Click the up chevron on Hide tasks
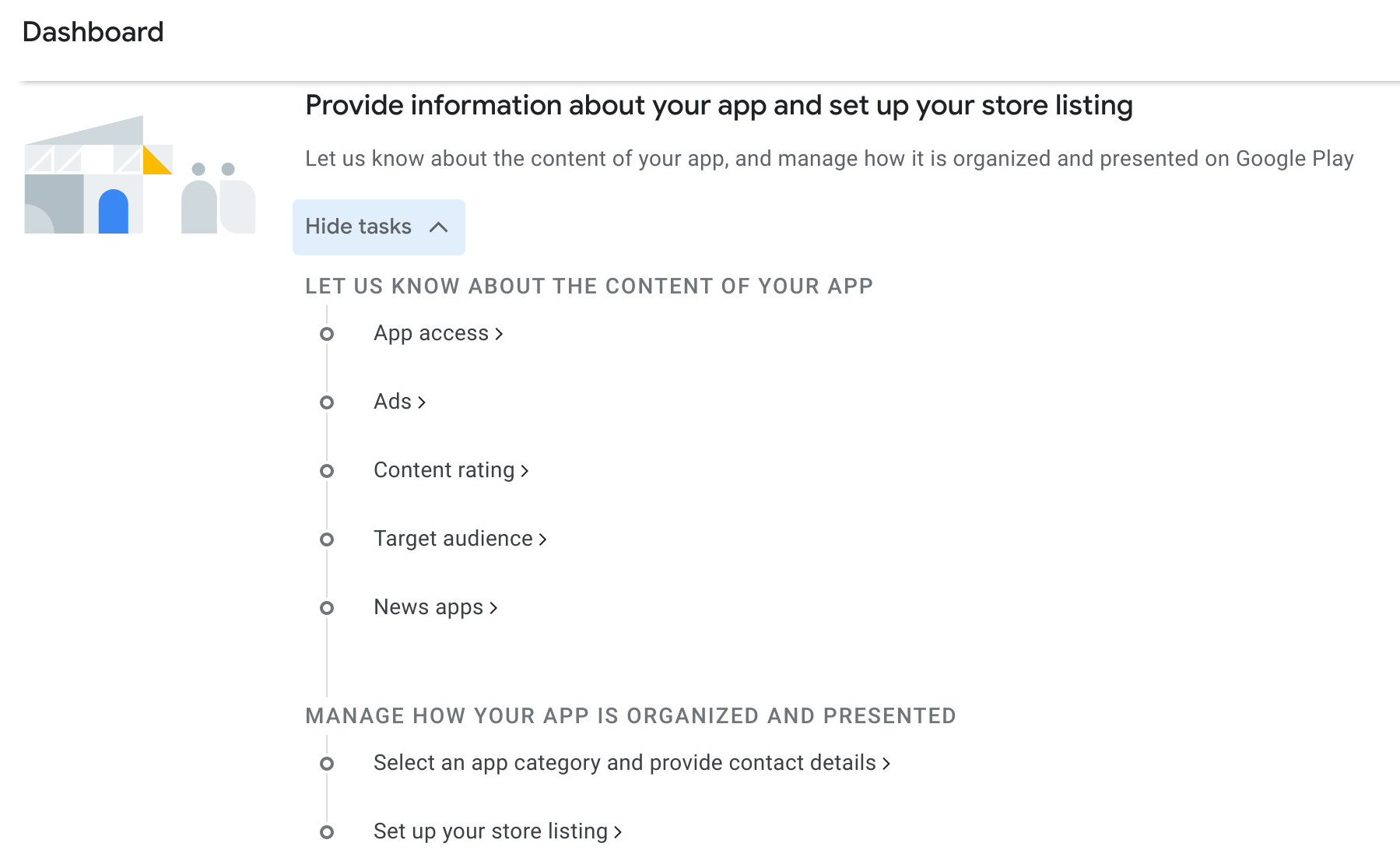This screenshot has width=1400, height=861. [x=439, y=227]
